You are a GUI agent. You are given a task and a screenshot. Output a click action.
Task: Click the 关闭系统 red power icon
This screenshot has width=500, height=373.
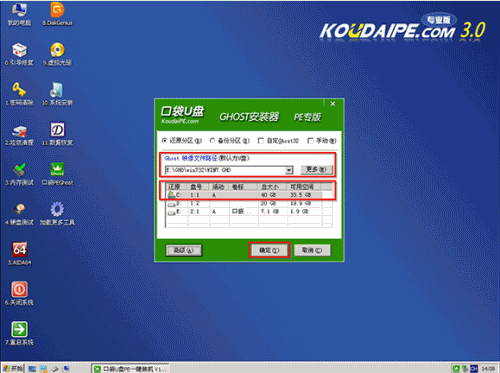[x=19, y=289]
